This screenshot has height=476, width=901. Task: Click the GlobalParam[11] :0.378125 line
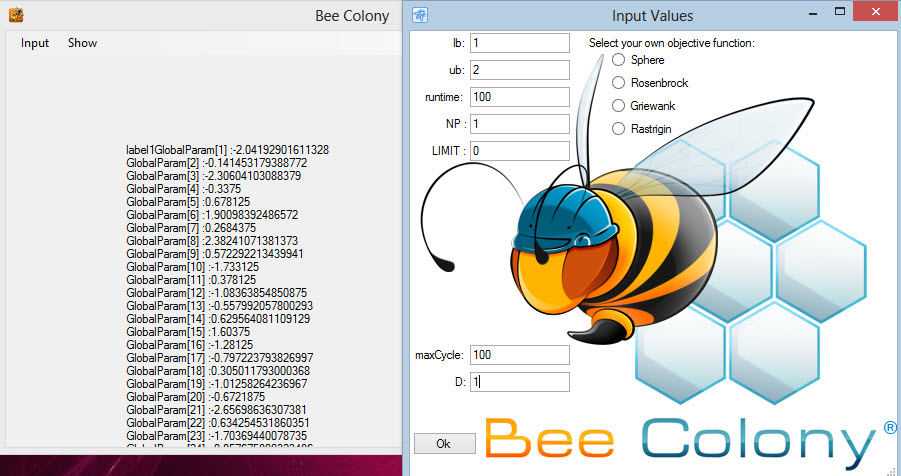tap(191, 281)
